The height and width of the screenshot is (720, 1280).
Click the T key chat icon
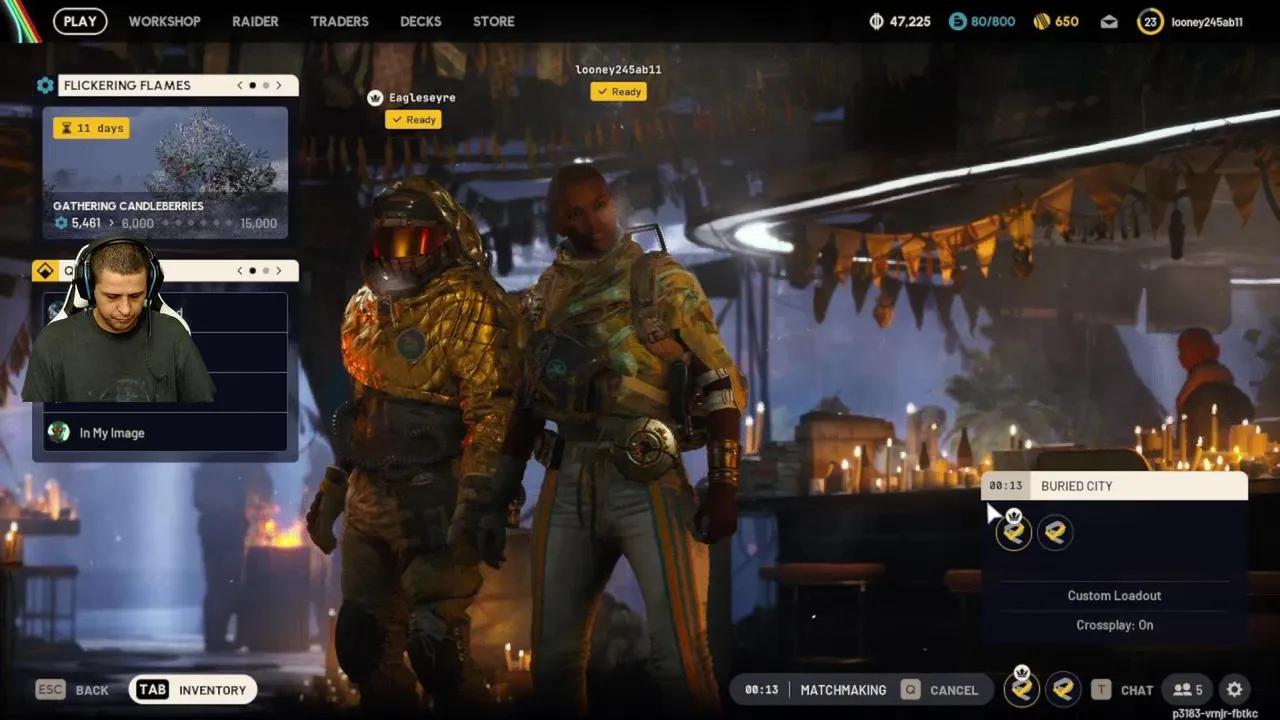pos(1101,689)
